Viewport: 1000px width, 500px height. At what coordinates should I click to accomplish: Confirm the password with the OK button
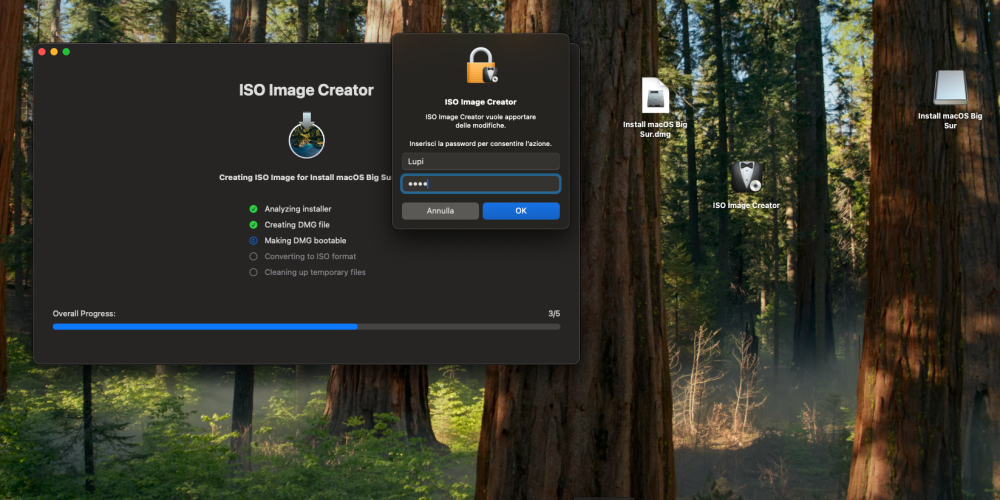tap(521, 211)
